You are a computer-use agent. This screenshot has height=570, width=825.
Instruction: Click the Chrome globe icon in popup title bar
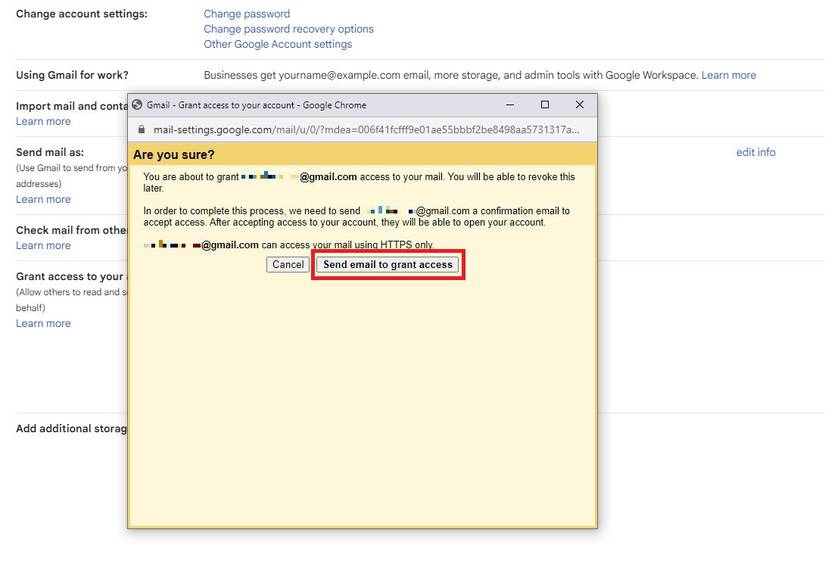pos(137,105)
